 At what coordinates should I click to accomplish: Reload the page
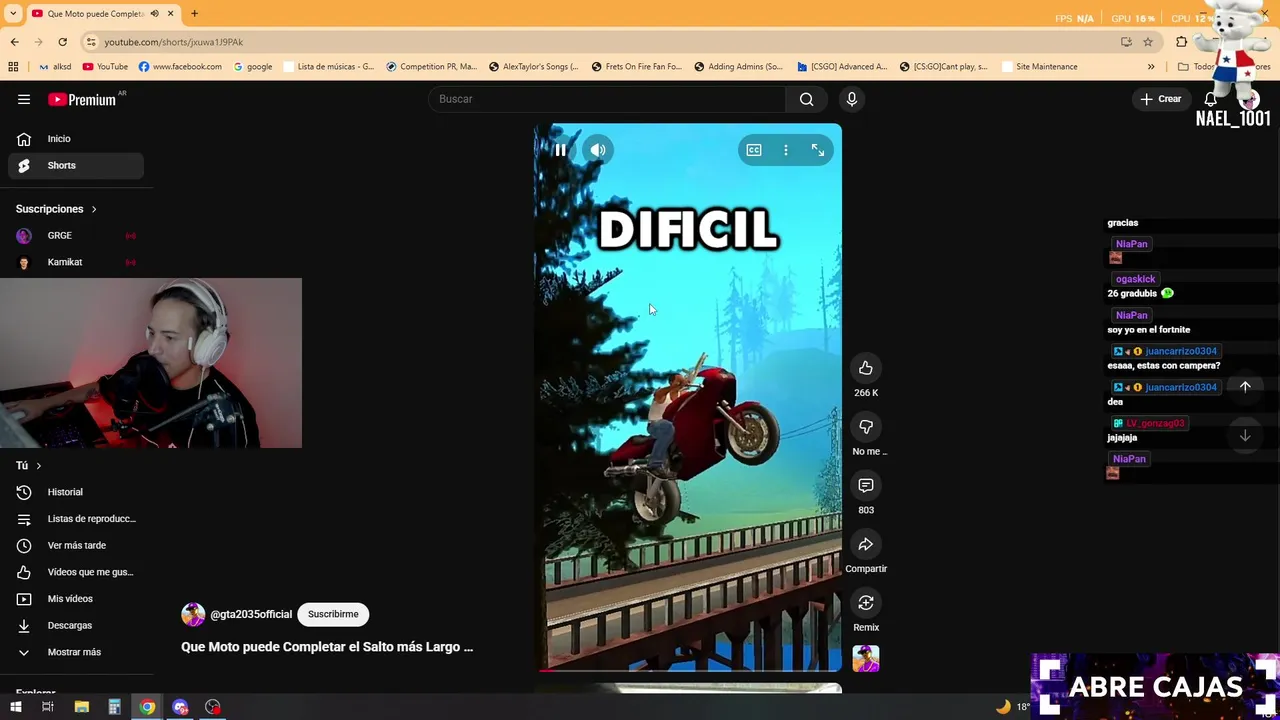click(62, 42)
